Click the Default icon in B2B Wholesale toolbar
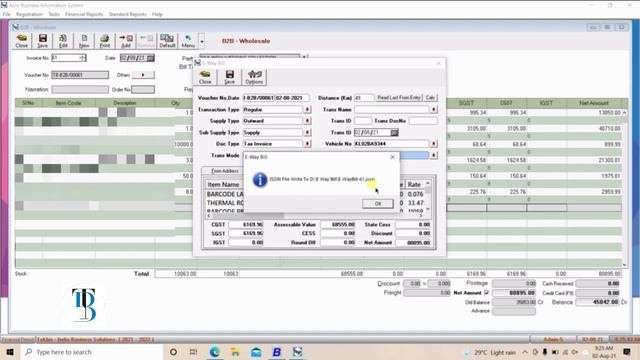Viewport: 640px width, 360px height. [x=167, y=41]
